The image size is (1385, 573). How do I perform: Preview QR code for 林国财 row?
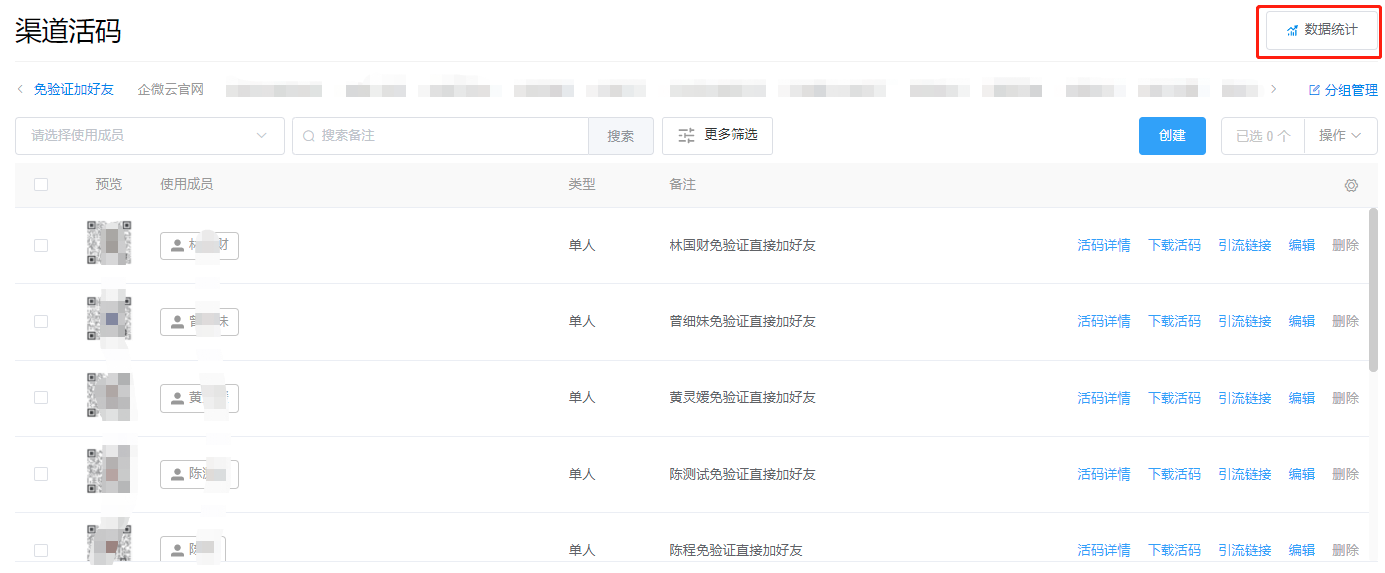(109, 244)
